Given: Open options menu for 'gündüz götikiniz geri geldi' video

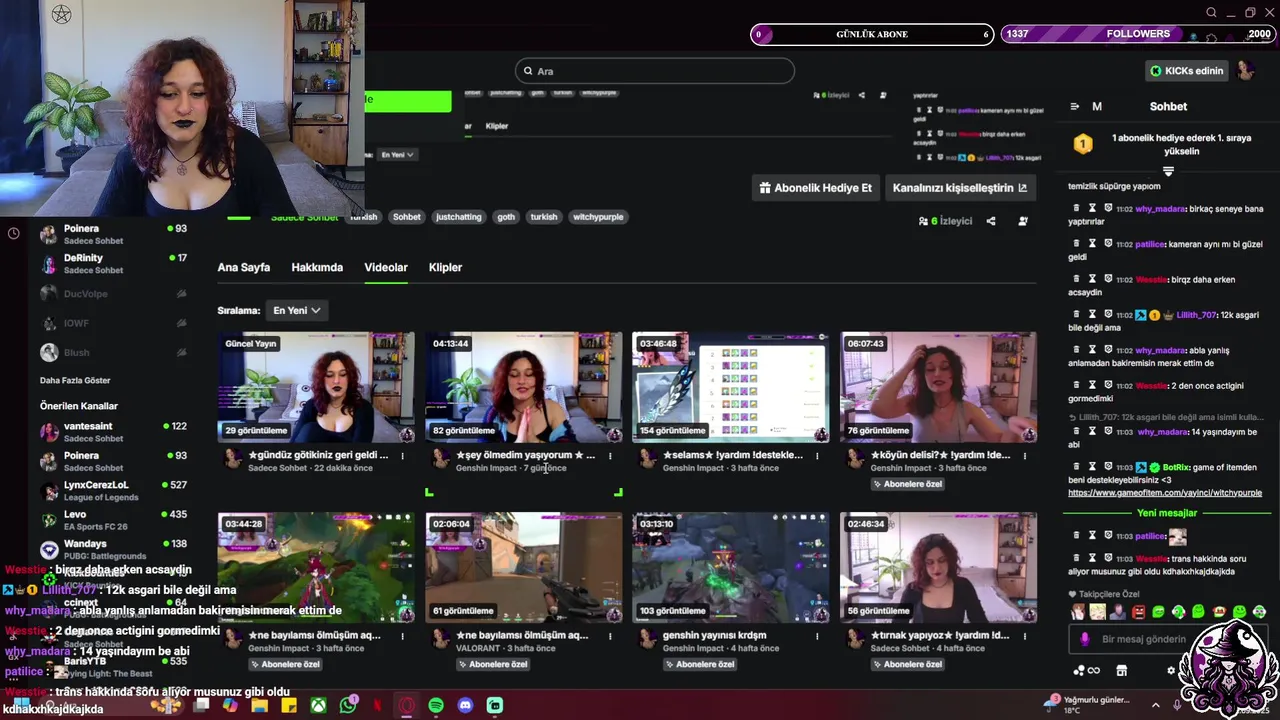Looking at the screenshot, I should [x=402, y=455].
